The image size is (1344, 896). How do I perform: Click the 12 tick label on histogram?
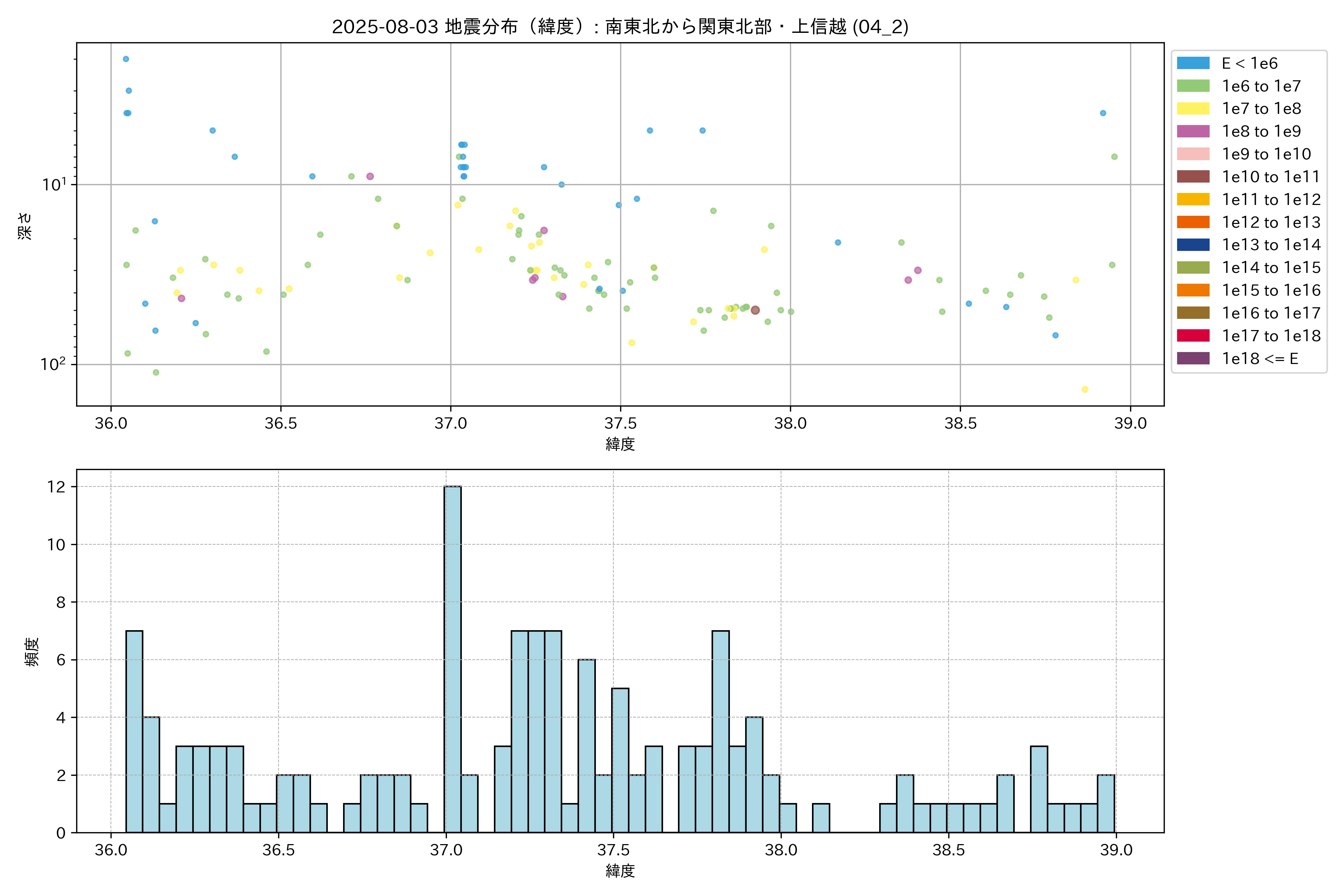[57, 487]
